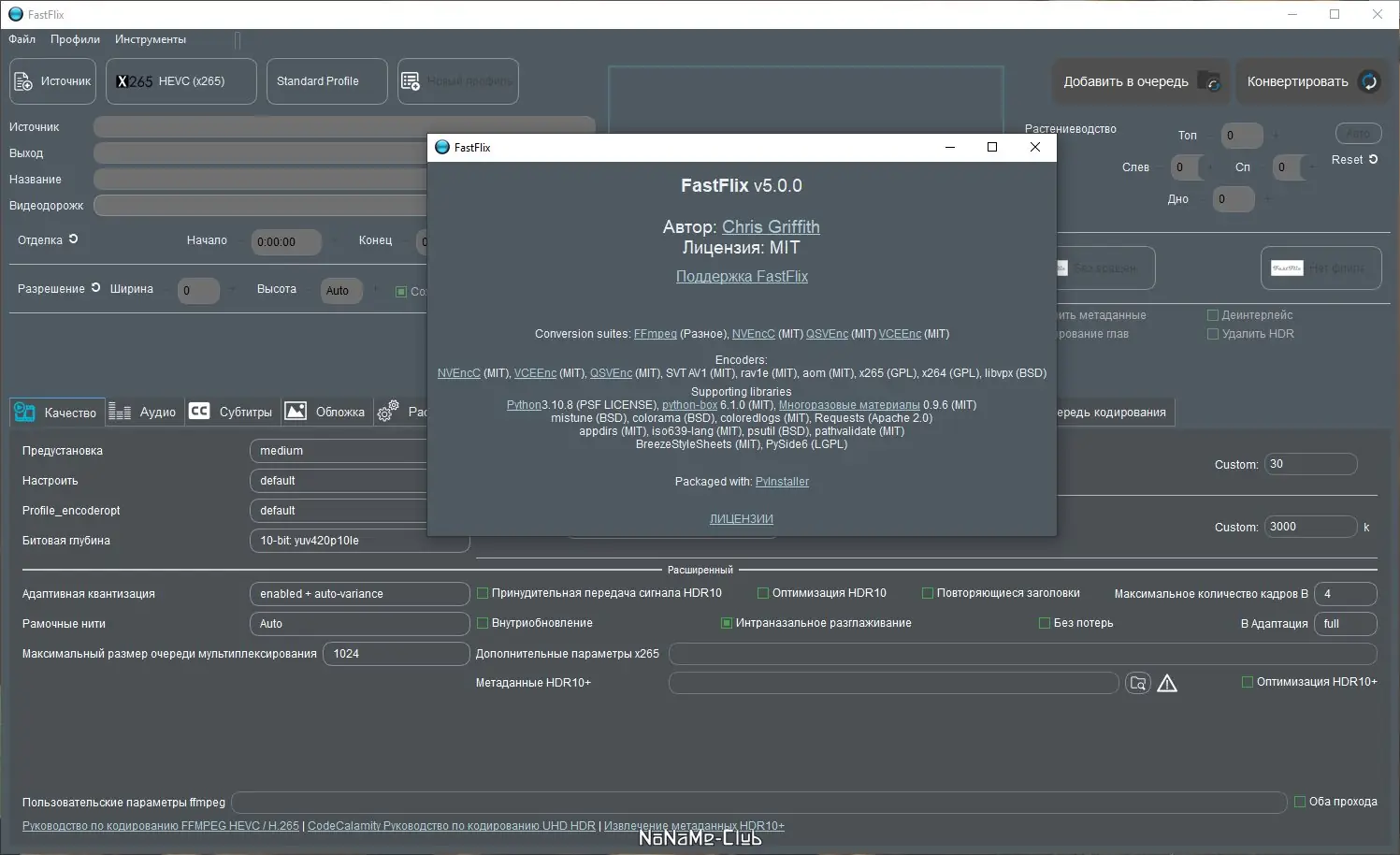Viewport: 1400px width, 855px height.
Task: Open the FFmpeg link in About dialog
Action: click(x=655, y=334)
